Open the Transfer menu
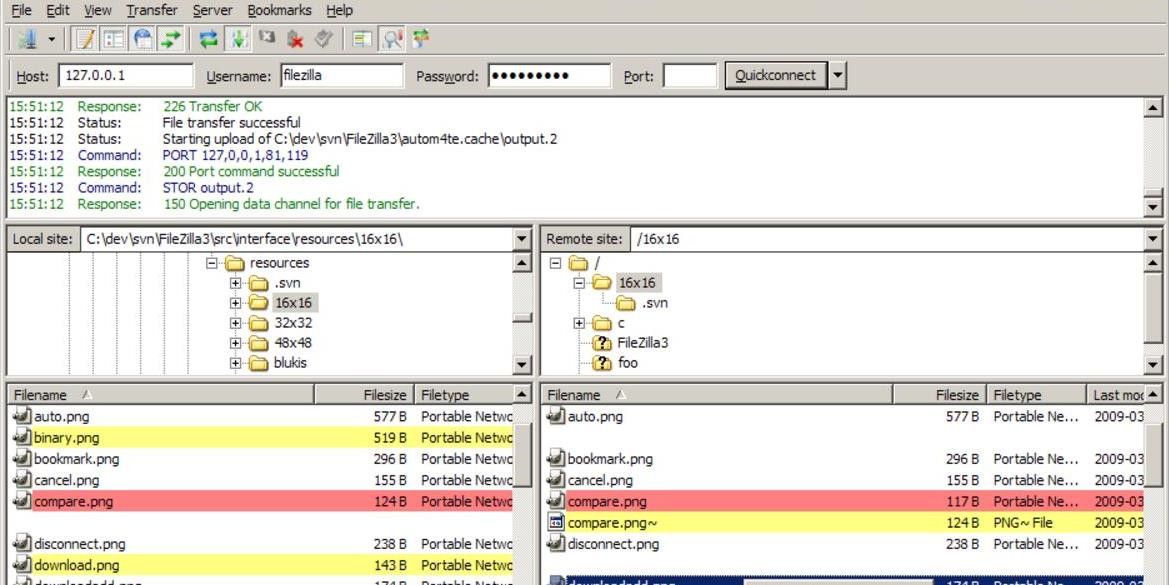This screenshot has height=585, width=1169. tap(152, 10)
